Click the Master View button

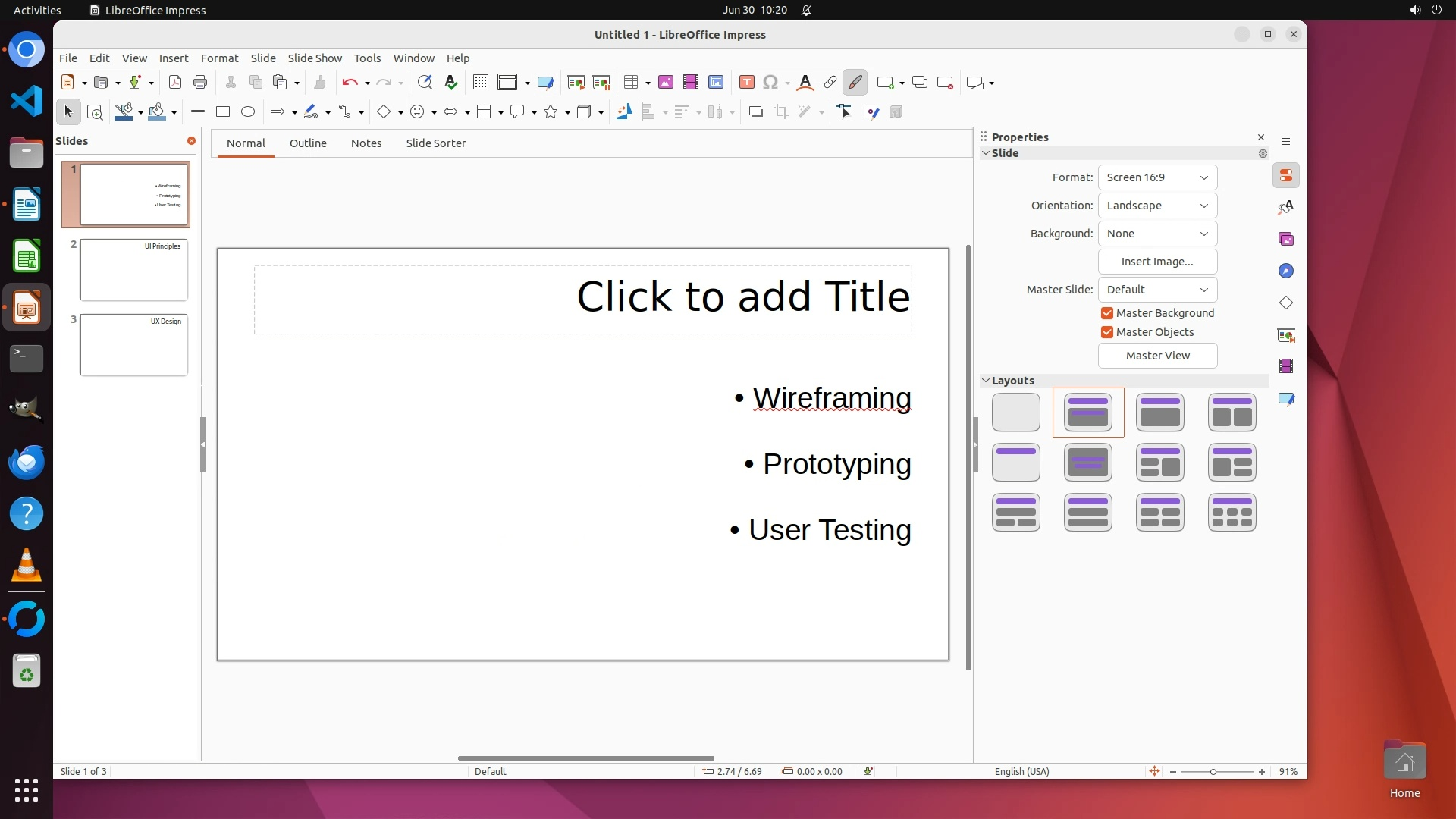tap(1157, 356)
